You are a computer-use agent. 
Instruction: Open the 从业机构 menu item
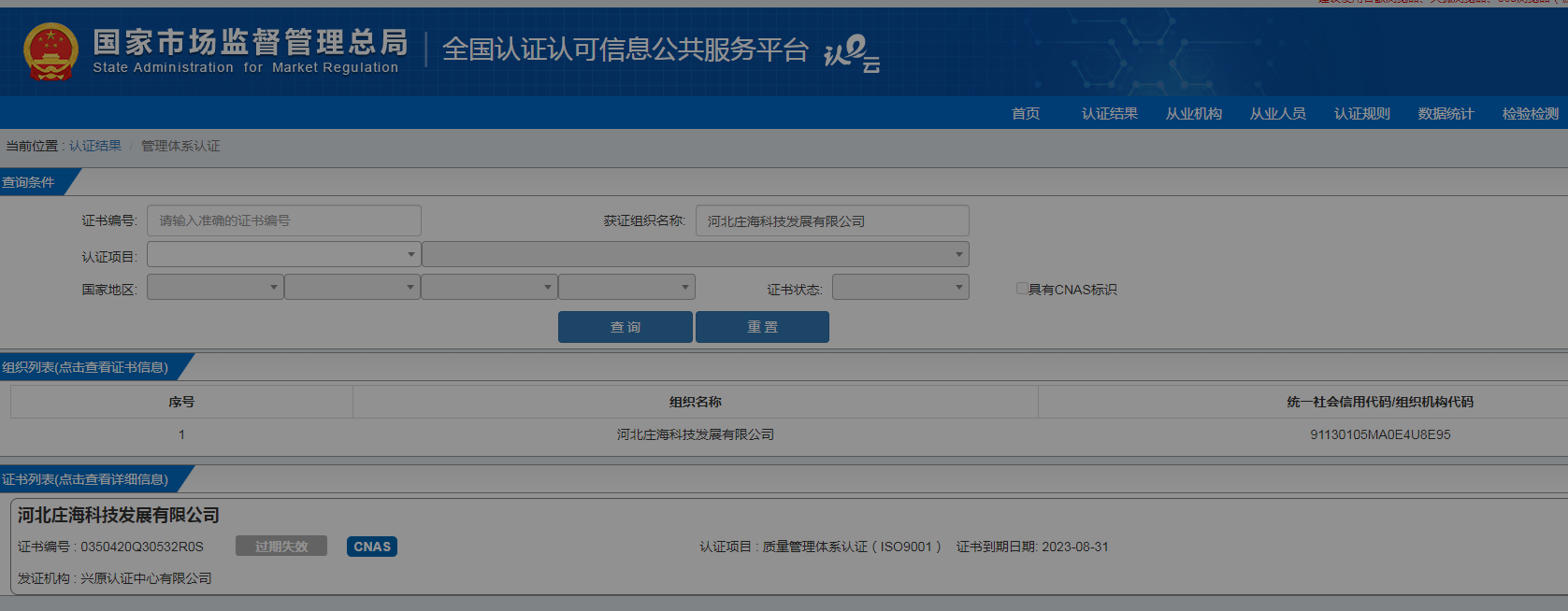(1194, 113)
